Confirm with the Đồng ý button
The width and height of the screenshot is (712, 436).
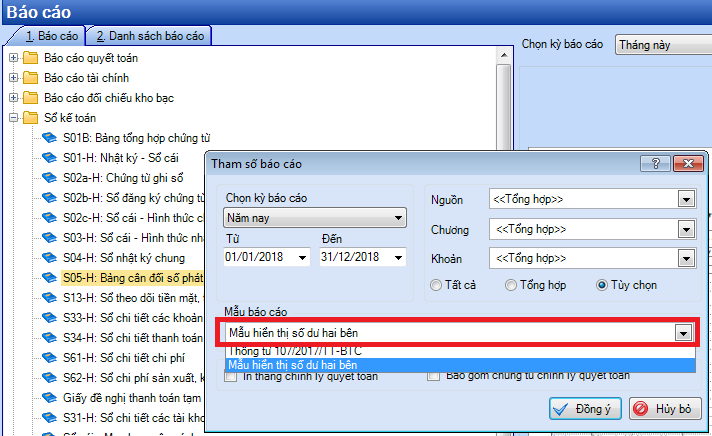[x=587, y=409]
